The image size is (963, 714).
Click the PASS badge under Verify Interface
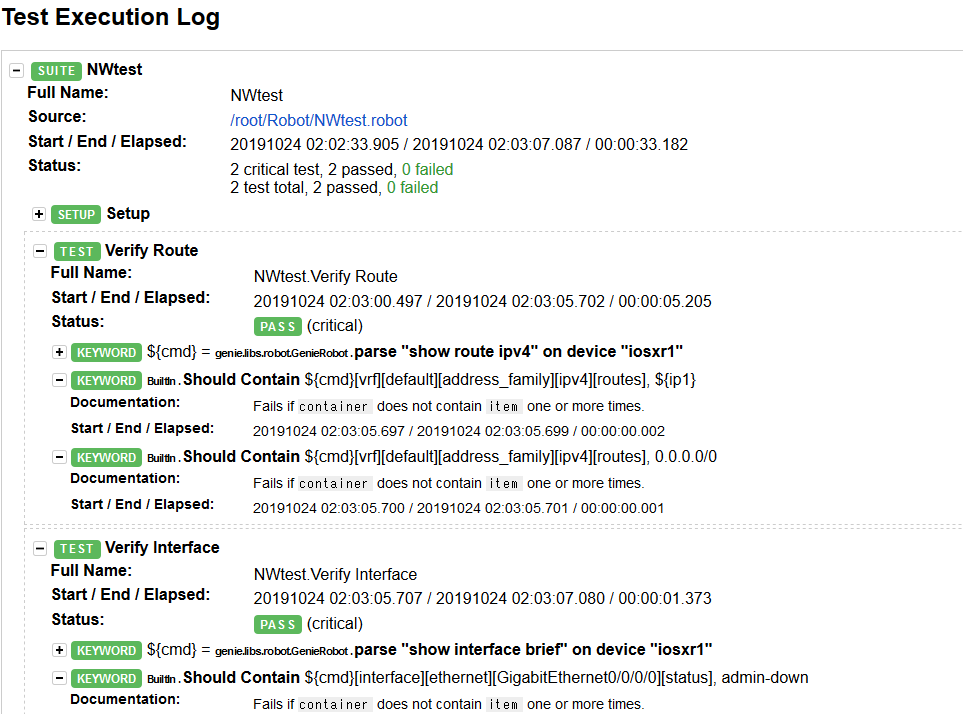[x=278, y=624]
